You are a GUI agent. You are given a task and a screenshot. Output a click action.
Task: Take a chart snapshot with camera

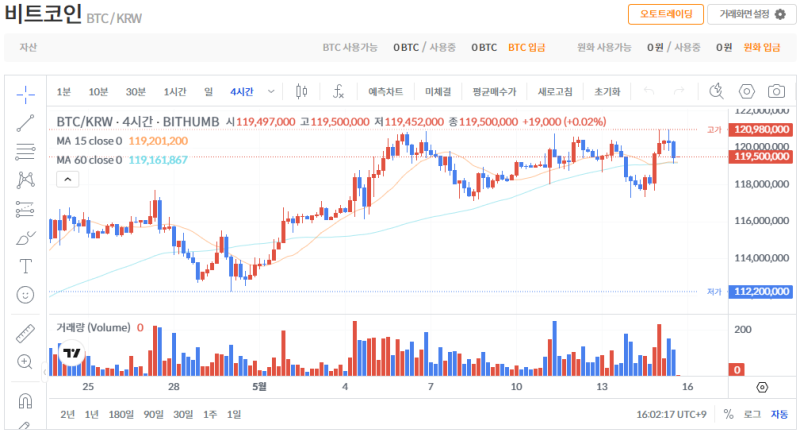[777, 92]
